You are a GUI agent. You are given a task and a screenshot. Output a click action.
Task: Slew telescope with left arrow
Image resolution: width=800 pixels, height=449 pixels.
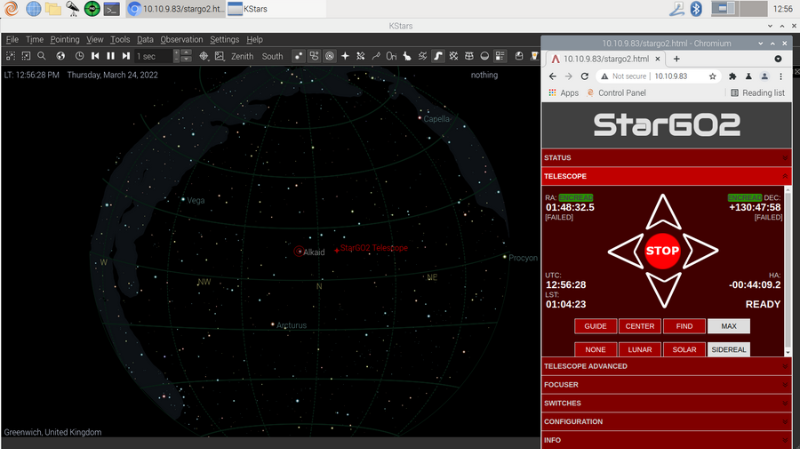[x=627, y=251]
